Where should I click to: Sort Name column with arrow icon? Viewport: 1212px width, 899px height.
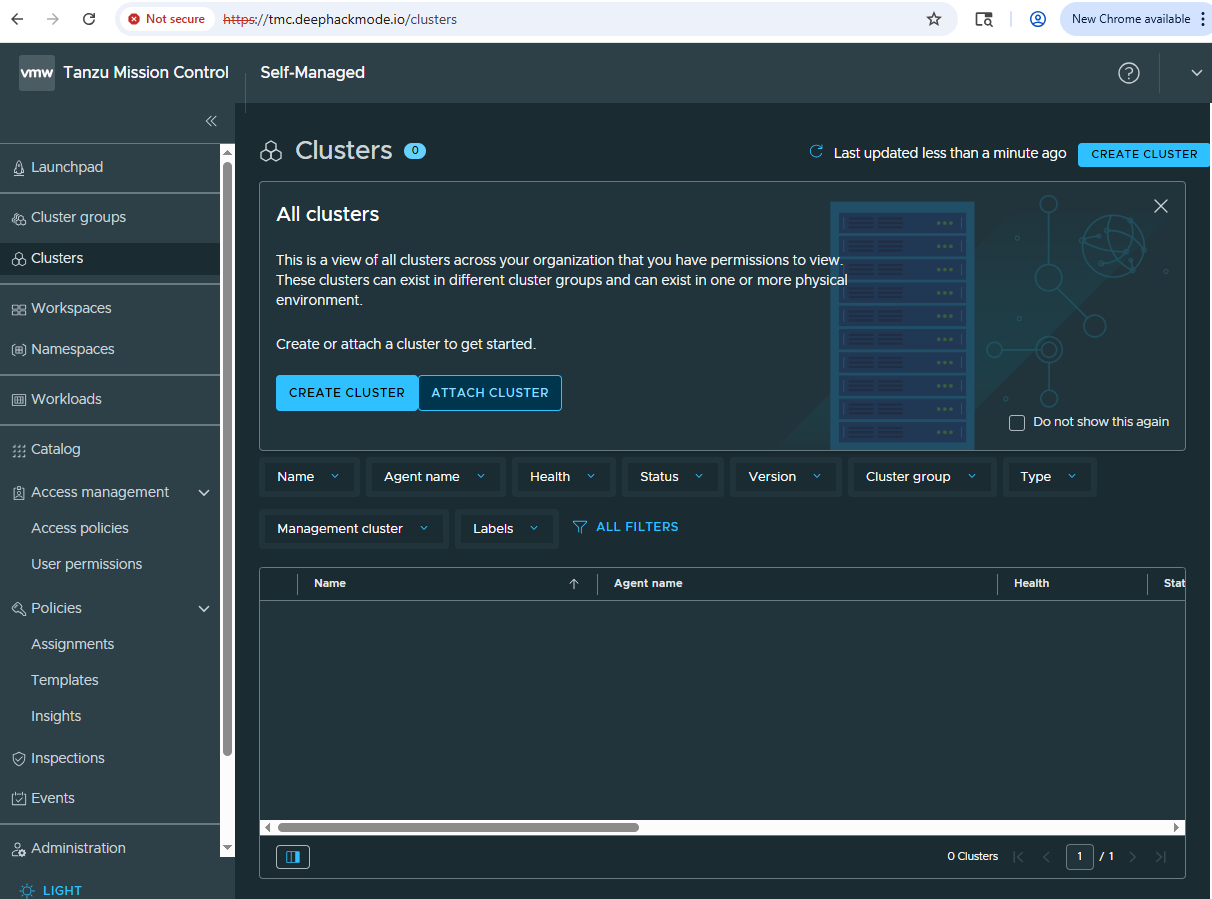click(574, 584)
